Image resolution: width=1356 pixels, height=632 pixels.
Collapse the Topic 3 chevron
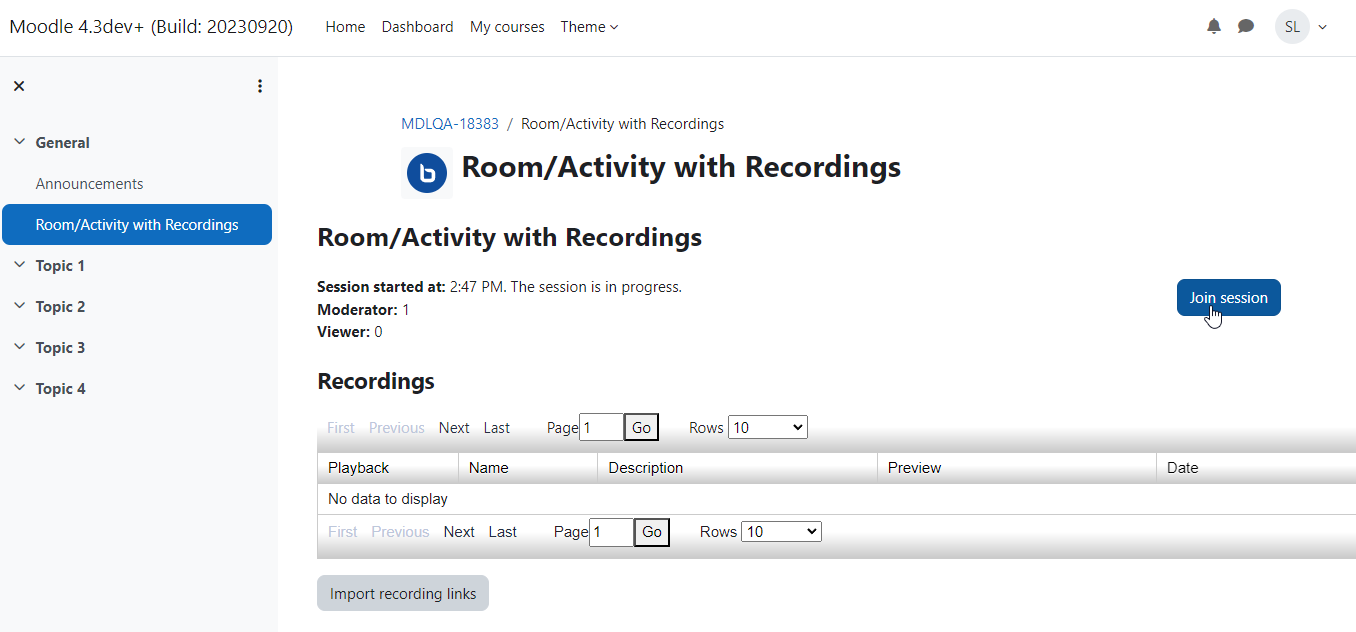pos(19,347)
